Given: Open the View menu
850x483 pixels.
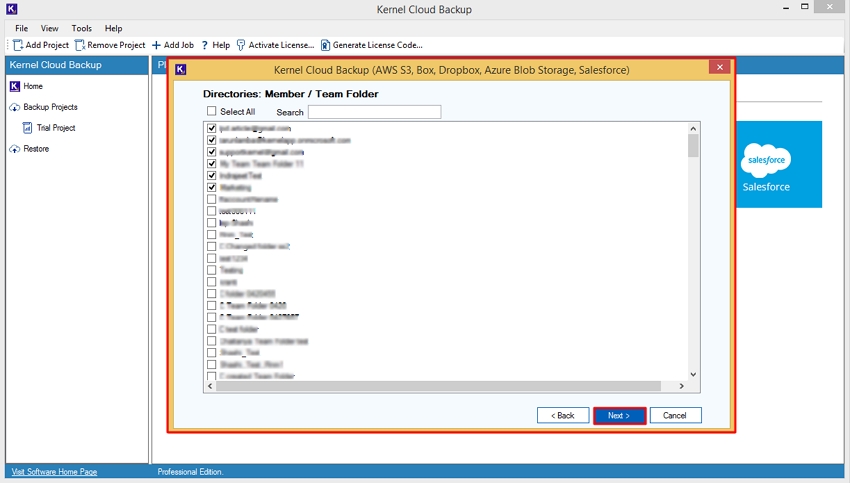Looking at the screenshot, I should coord(50,29).
